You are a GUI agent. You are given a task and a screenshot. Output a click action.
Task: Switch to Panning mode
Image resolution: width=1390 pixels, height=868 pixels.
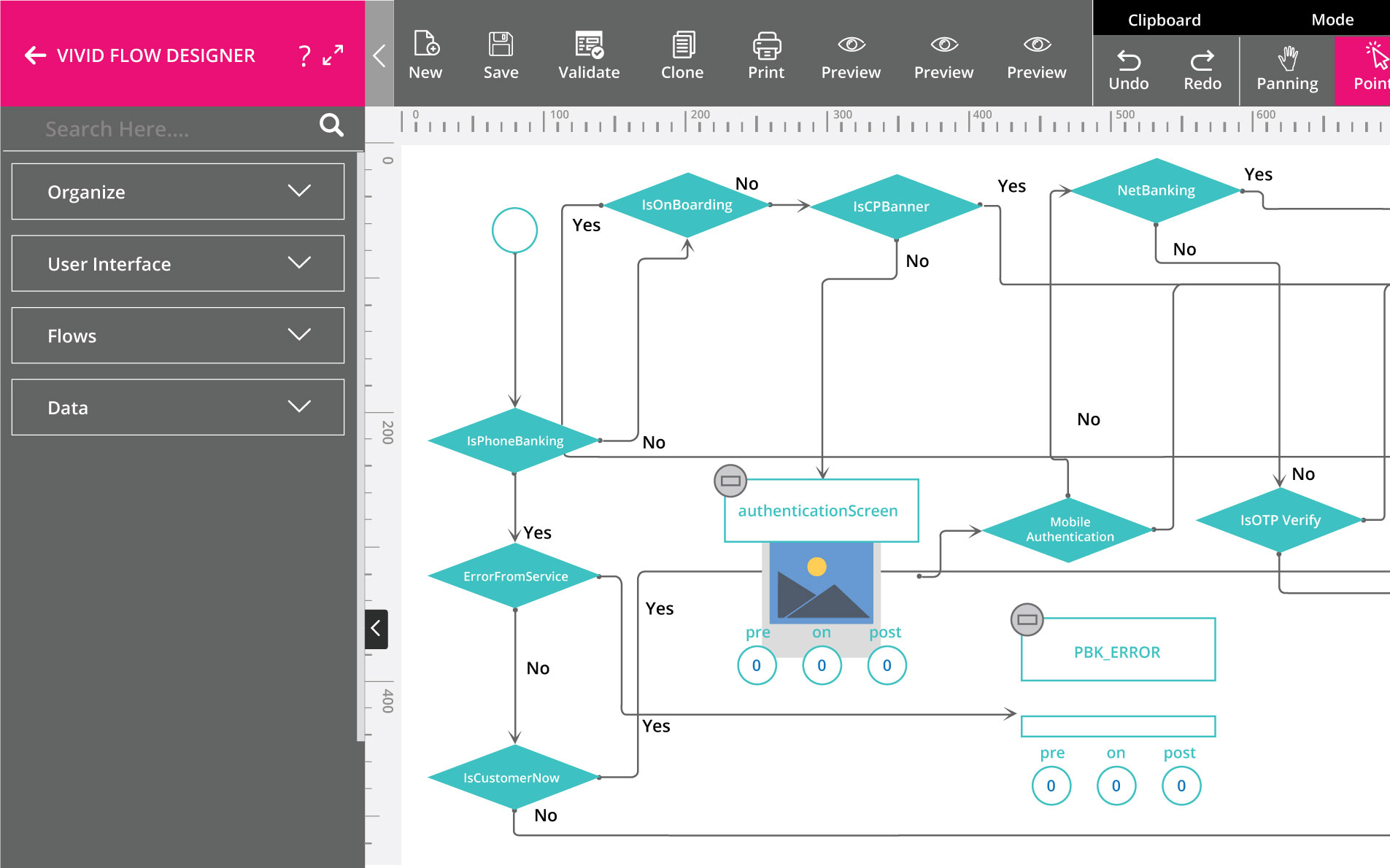[1287, 71]
